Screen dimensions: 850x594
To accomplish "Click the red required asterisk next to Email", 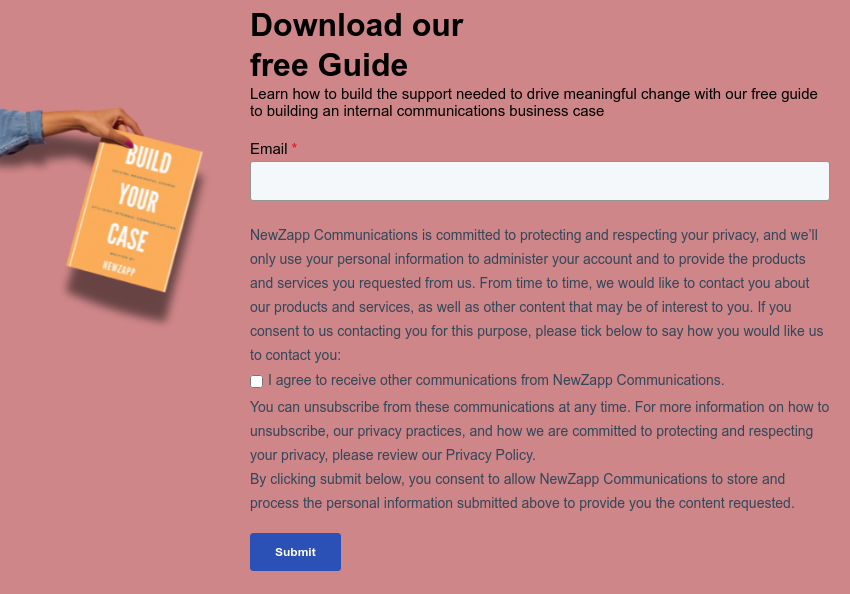I will 294,146.
